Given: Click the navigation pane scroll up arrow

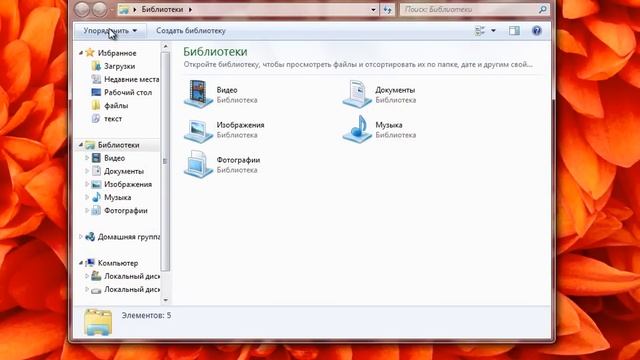Looking at the screenshot, I should click(165, 47).
